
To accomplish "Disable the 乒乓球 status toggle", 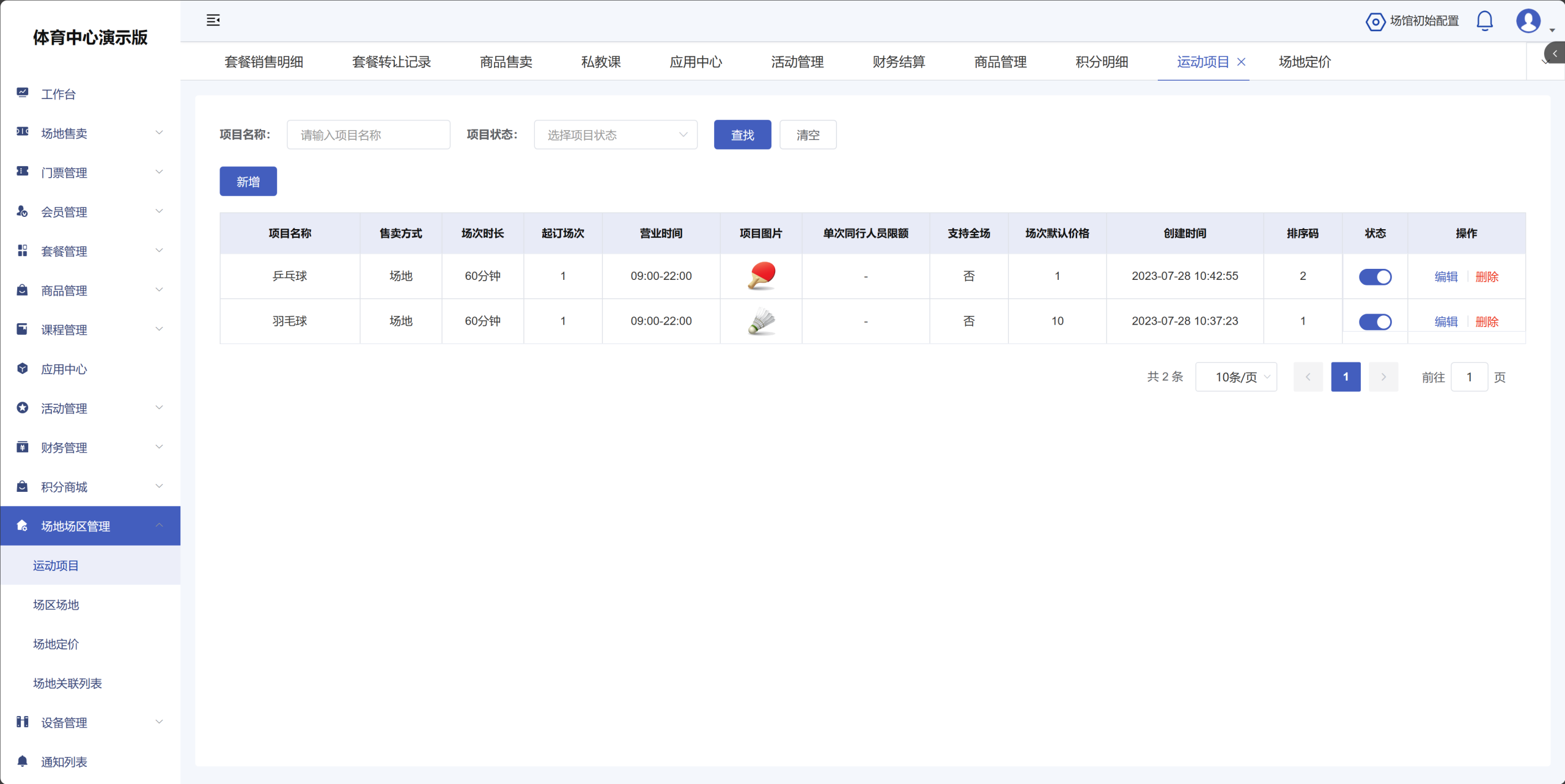I will tap(1375, 276).
